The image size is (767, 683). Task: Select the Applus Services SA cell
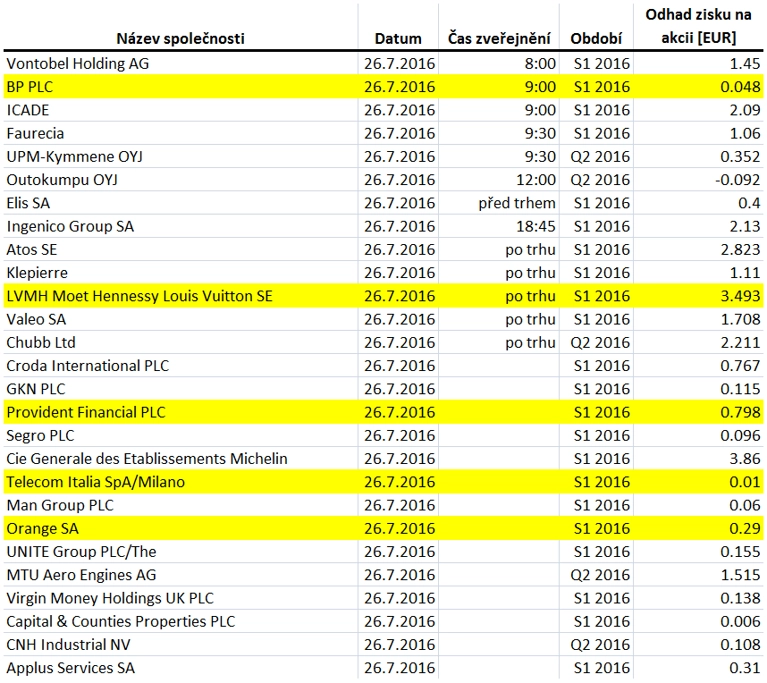click(x=70, y=668)
